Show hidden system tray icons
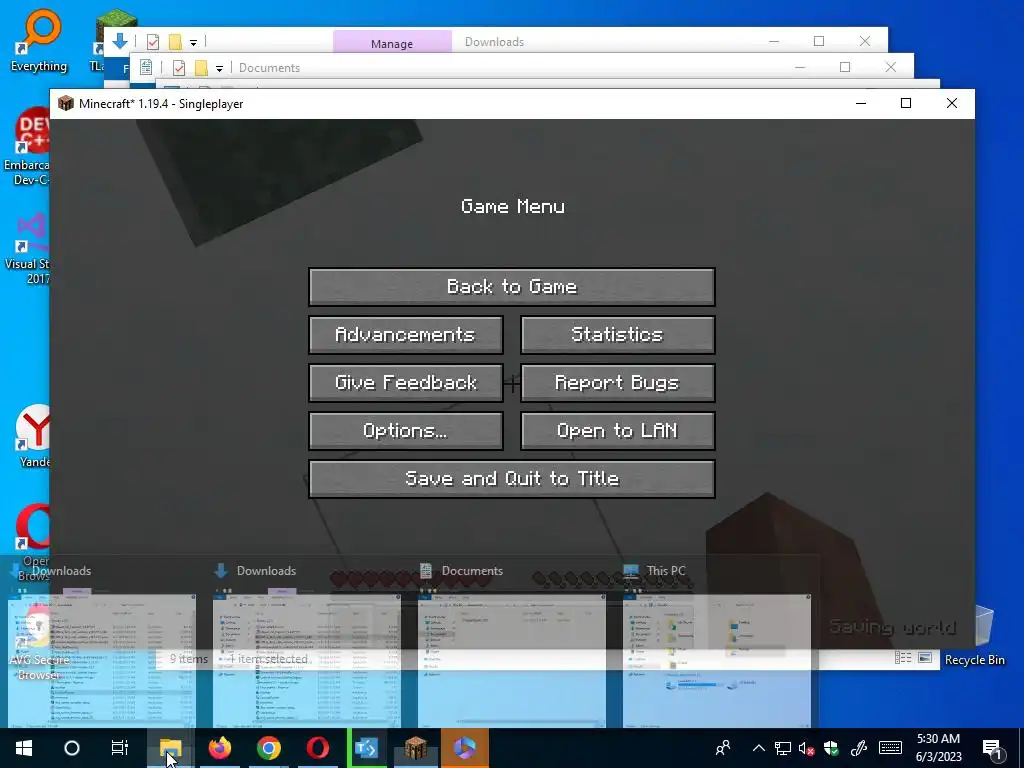 click(758, 748)
